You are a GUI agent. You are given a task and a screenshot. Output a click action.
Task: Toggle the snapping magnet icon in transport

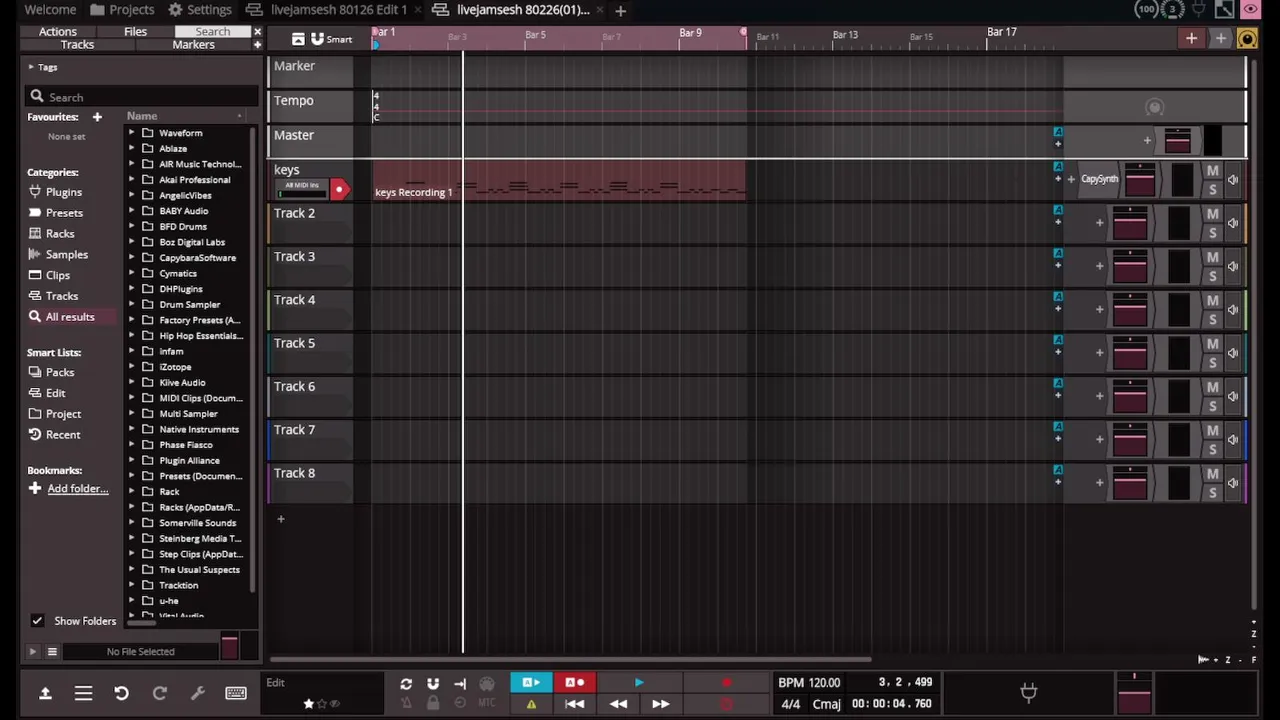pyautogui.click(x=433, y=684)
